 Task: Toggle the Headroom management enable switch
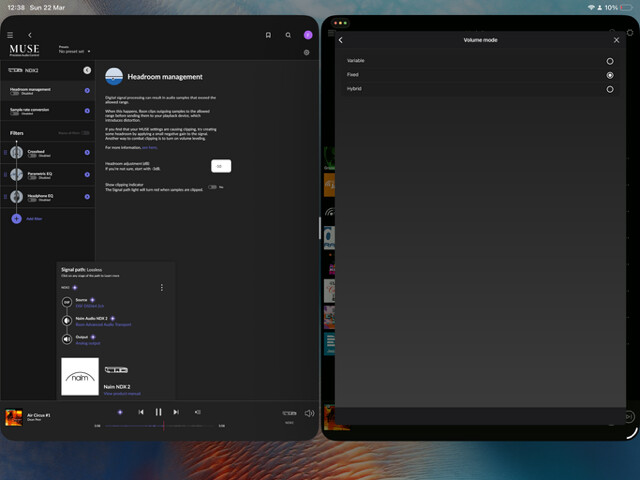(x=15, y=93)
